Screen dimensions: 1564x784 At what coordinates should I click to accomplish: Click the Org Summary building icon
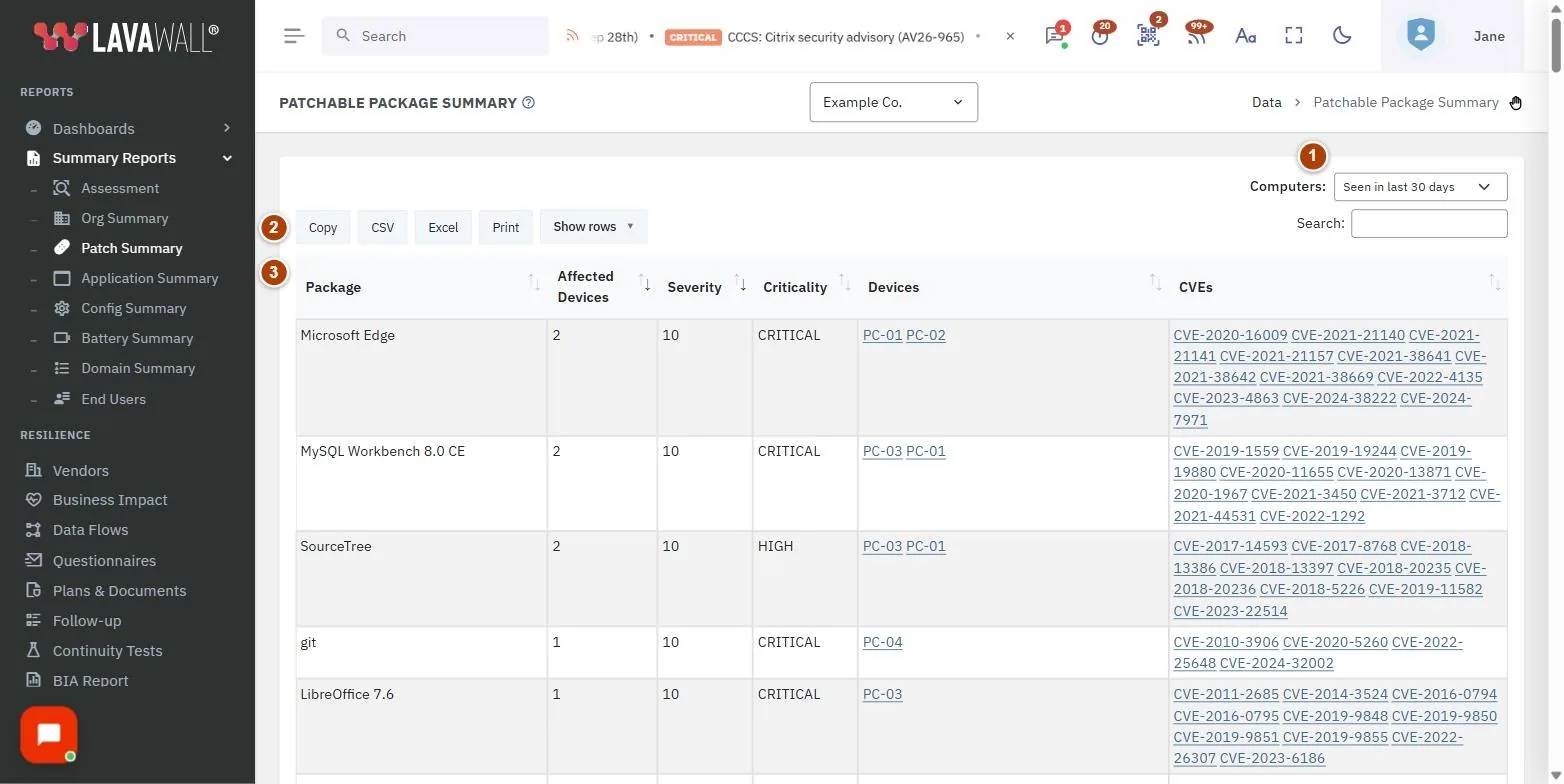(x=62, y=218)
